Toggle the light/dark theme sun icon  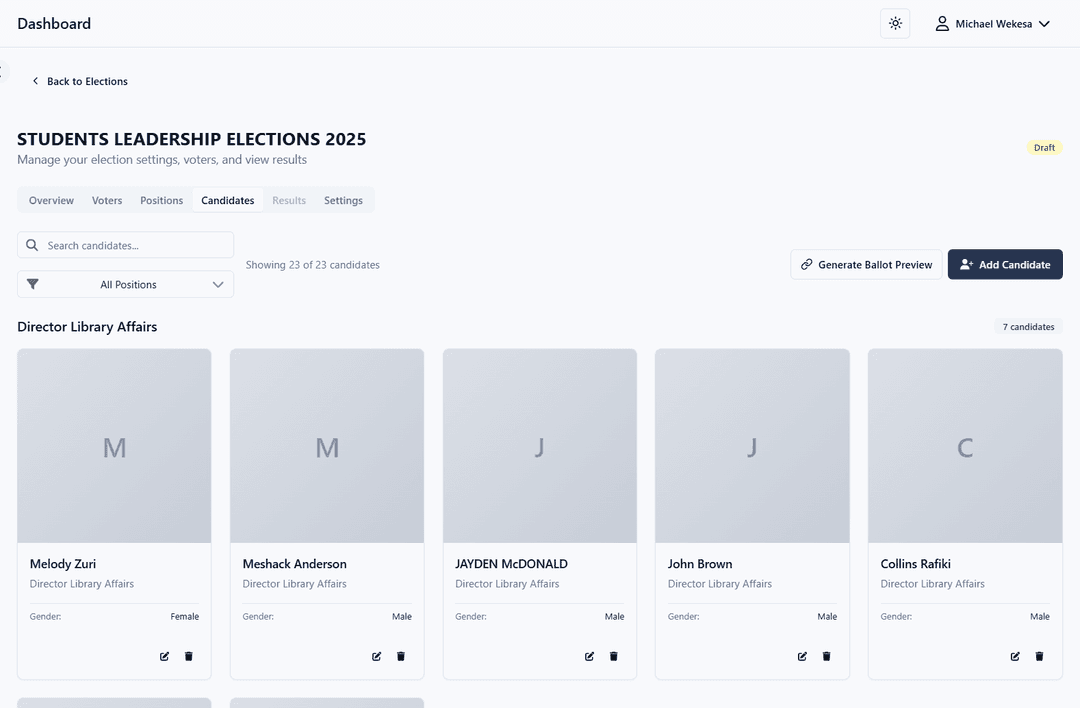895,23
